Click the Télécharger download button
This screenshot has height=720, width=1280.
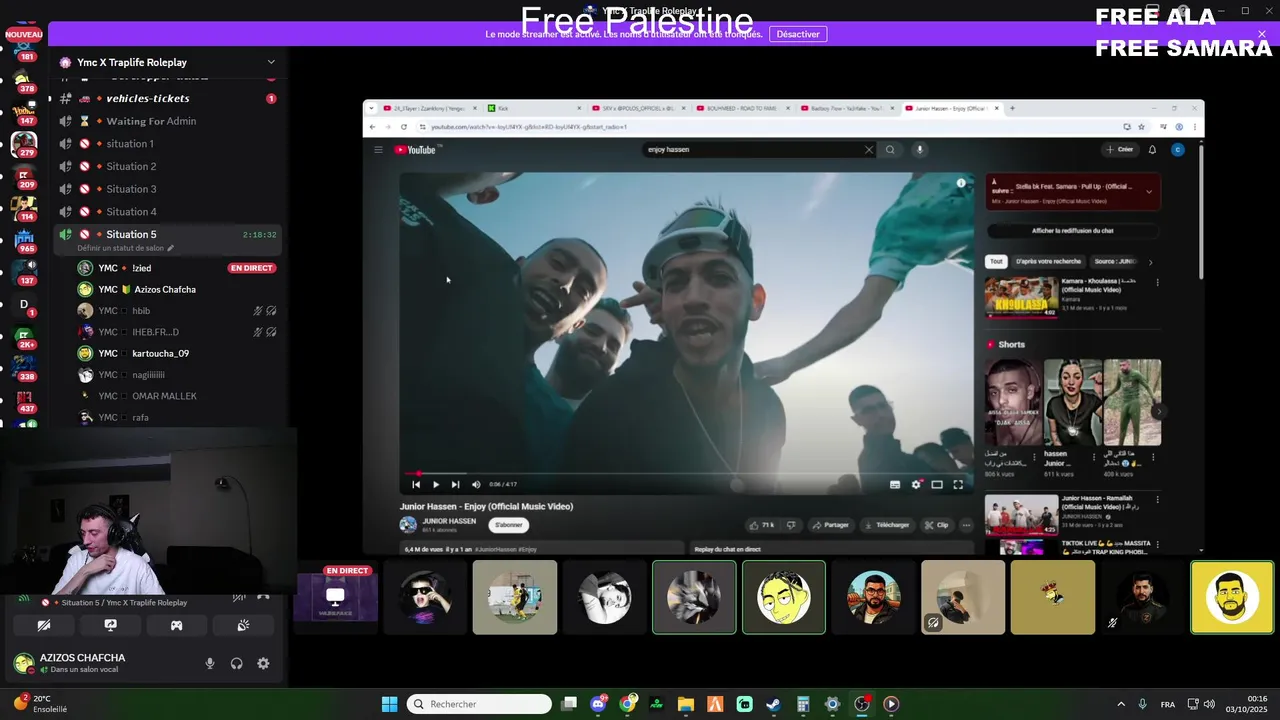coord(887,525)
